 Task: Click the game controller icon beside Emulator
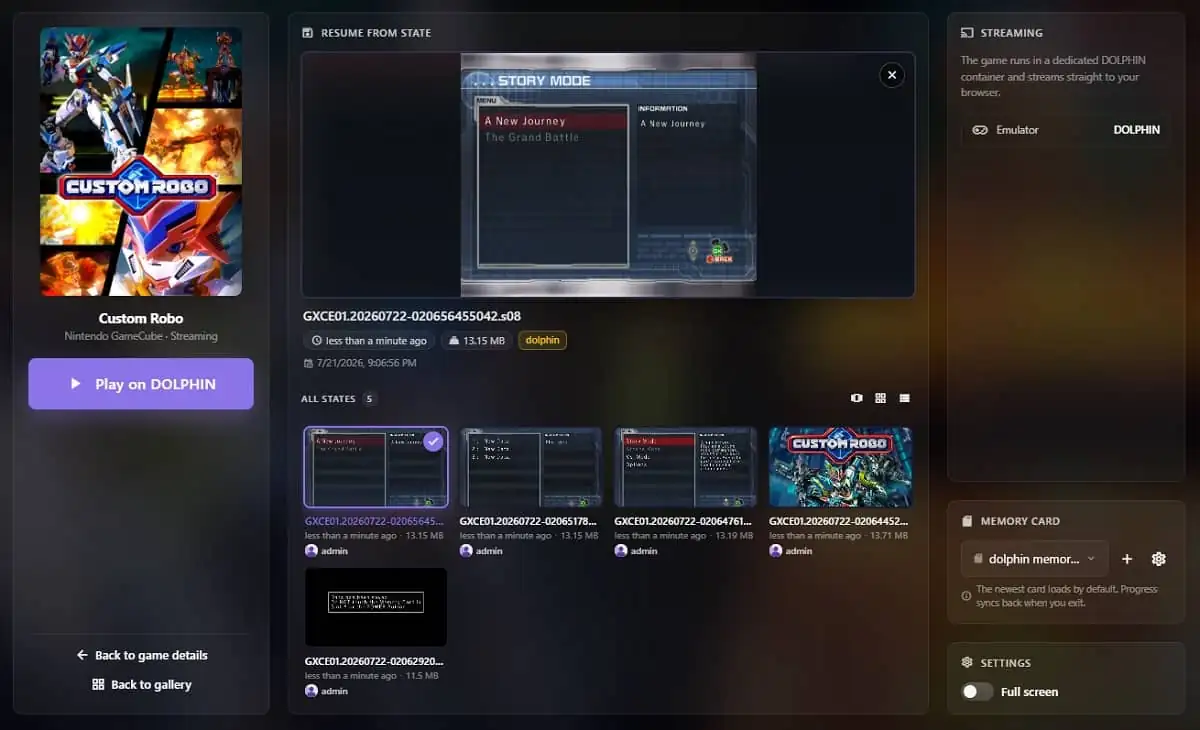click(x=980, y=130)
